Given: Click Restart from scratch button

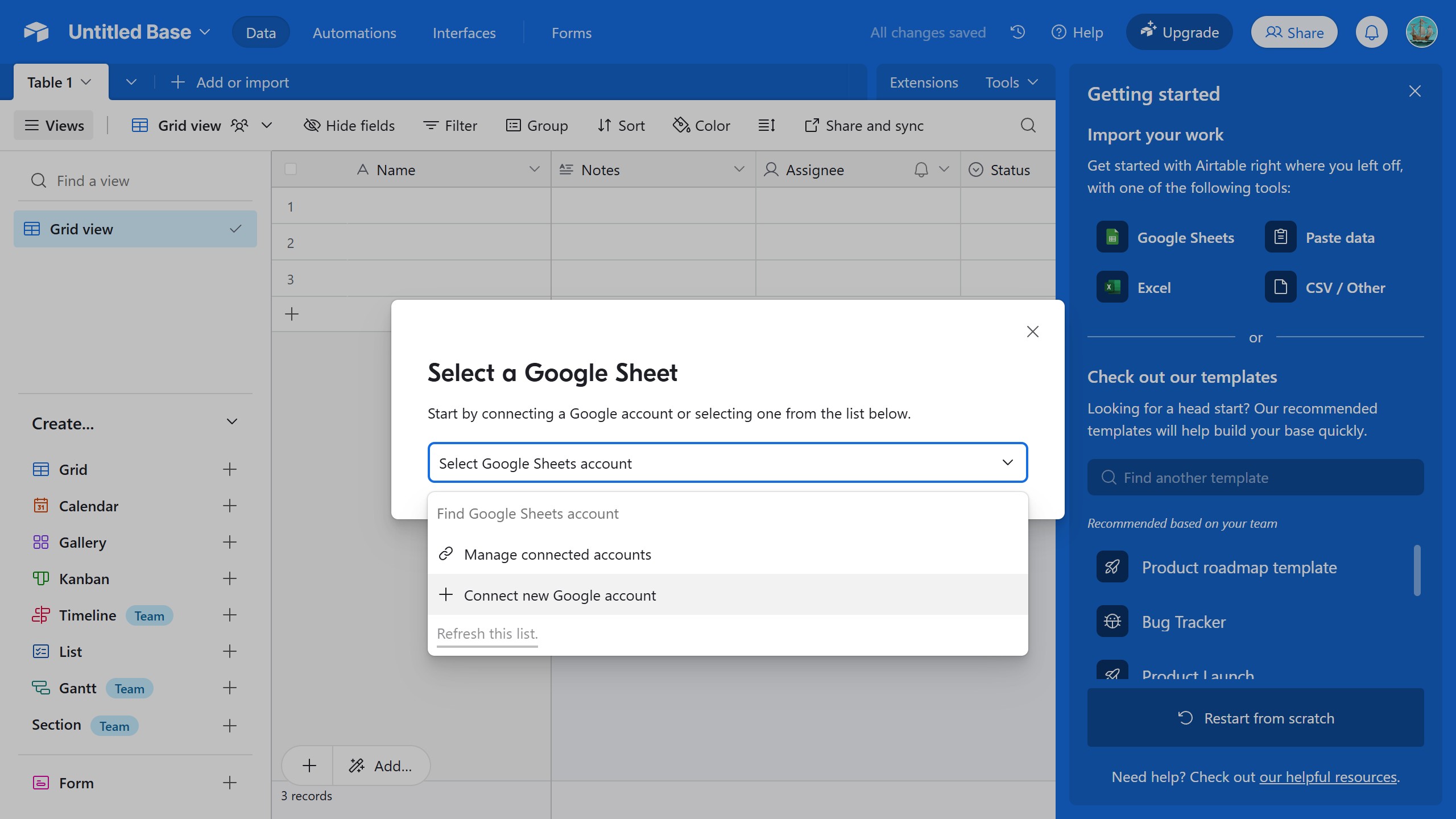Looking at the screenshot, I should coord(1256,718).
